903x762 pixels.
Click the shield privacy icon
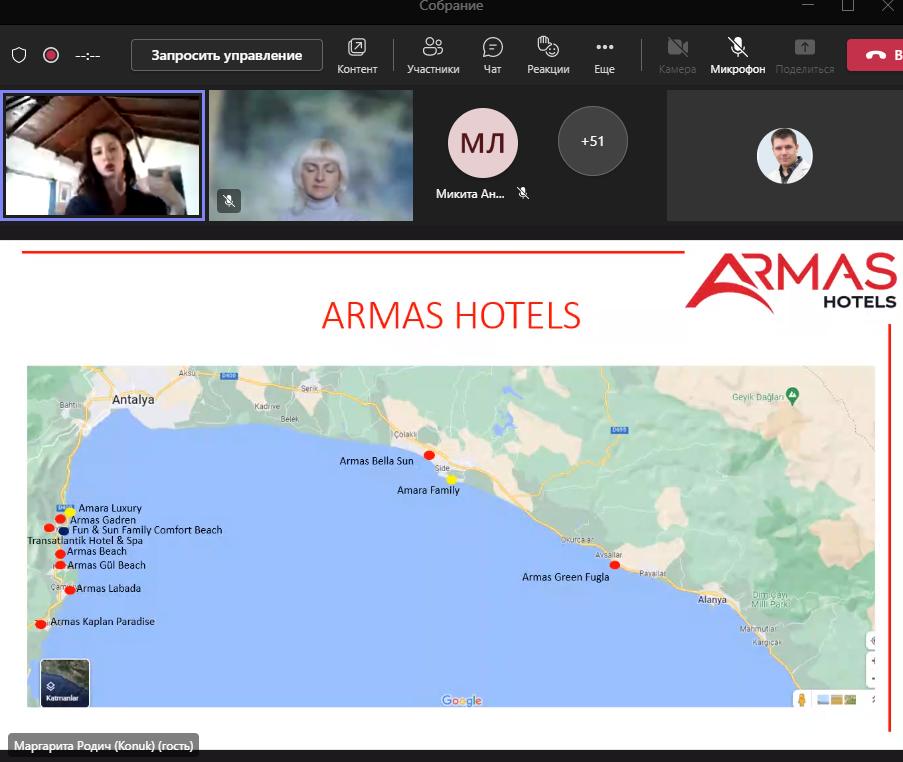coord(19,55)
